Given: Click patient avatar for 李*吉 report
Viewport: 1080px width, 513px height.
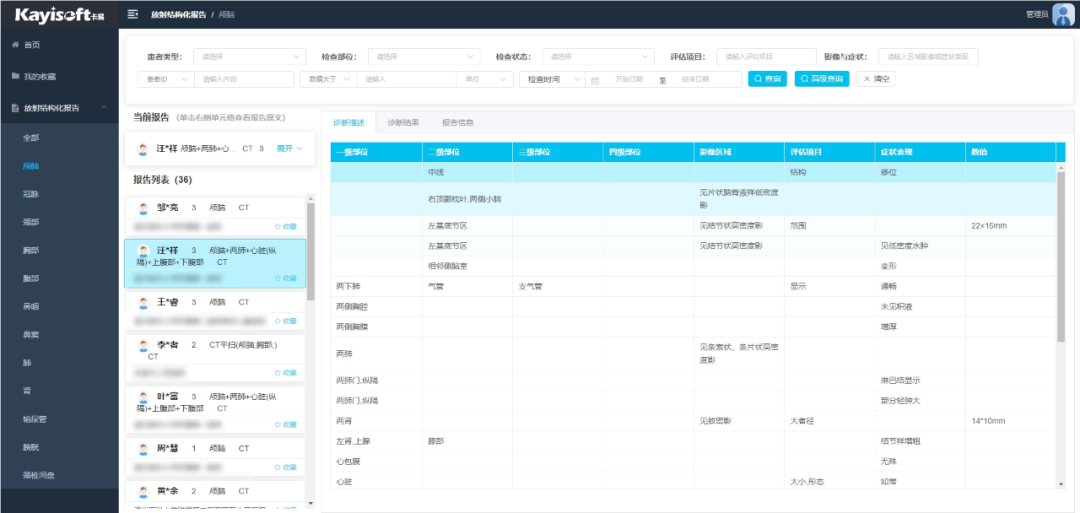Looking at the screenshot, I should [143, 345].
